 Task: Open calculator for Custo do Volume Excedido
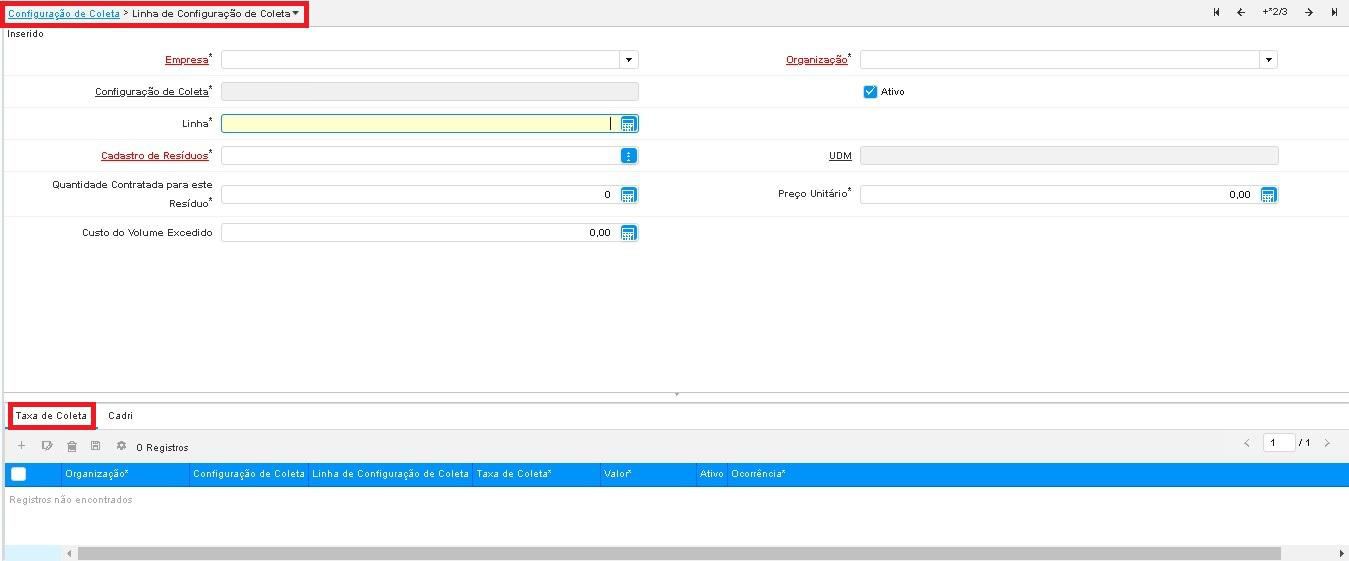click(x=628, y=233)
